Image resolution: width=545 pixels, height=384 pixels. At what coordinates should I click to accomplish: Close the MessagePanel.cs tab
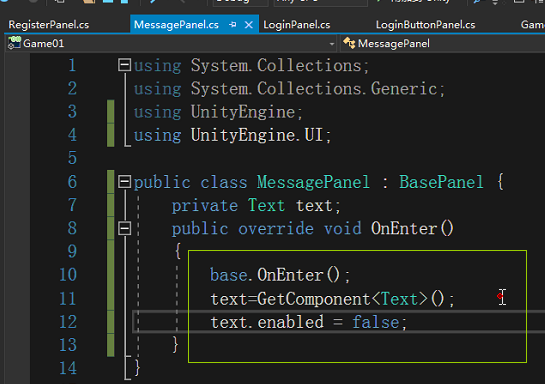pos(249,25)
